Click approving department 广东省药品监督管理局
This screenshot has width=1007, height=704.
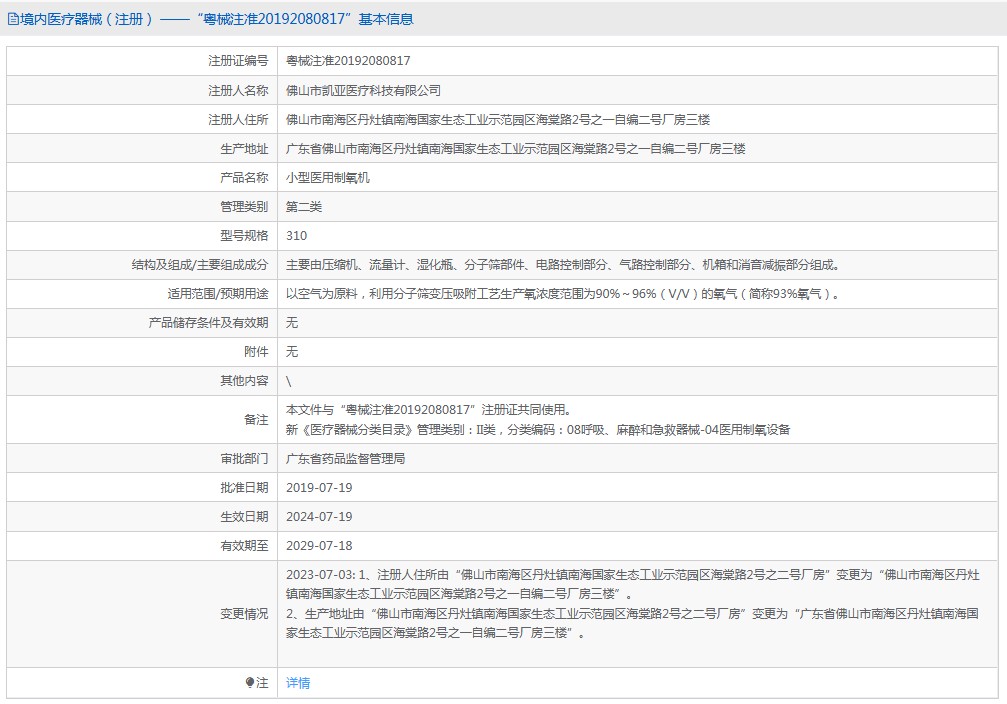click(345, 459)
